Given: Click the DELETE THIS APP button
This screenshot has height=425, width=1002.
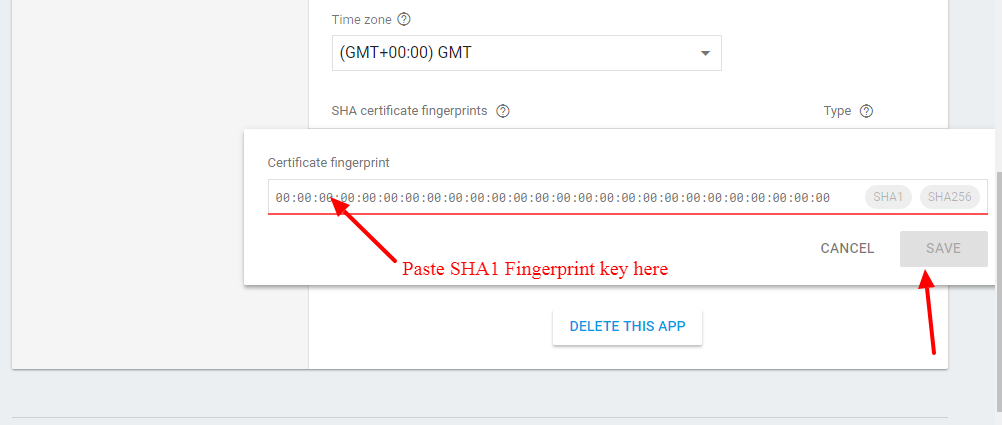Looking at the screenshot, I should (627, 326).
